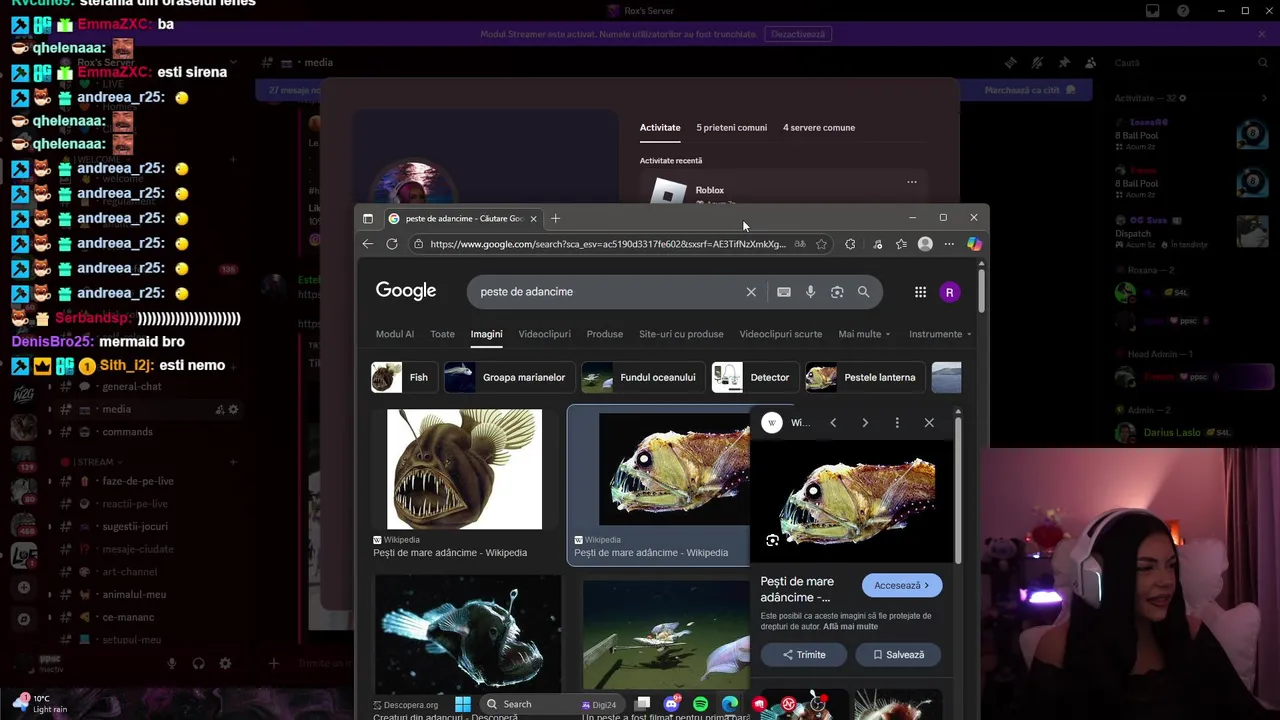
Task: Close the image preview panel
Action: click(x=929, y=423)
